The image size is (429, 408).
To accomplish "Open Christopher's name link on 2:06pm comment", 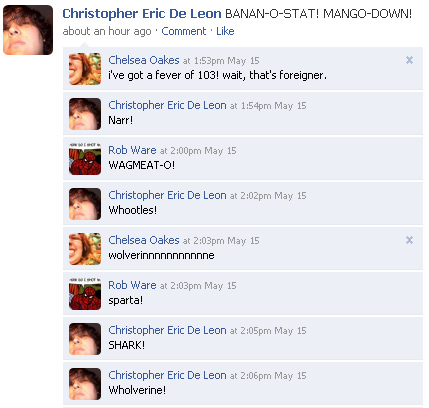I will pos(167,375).
